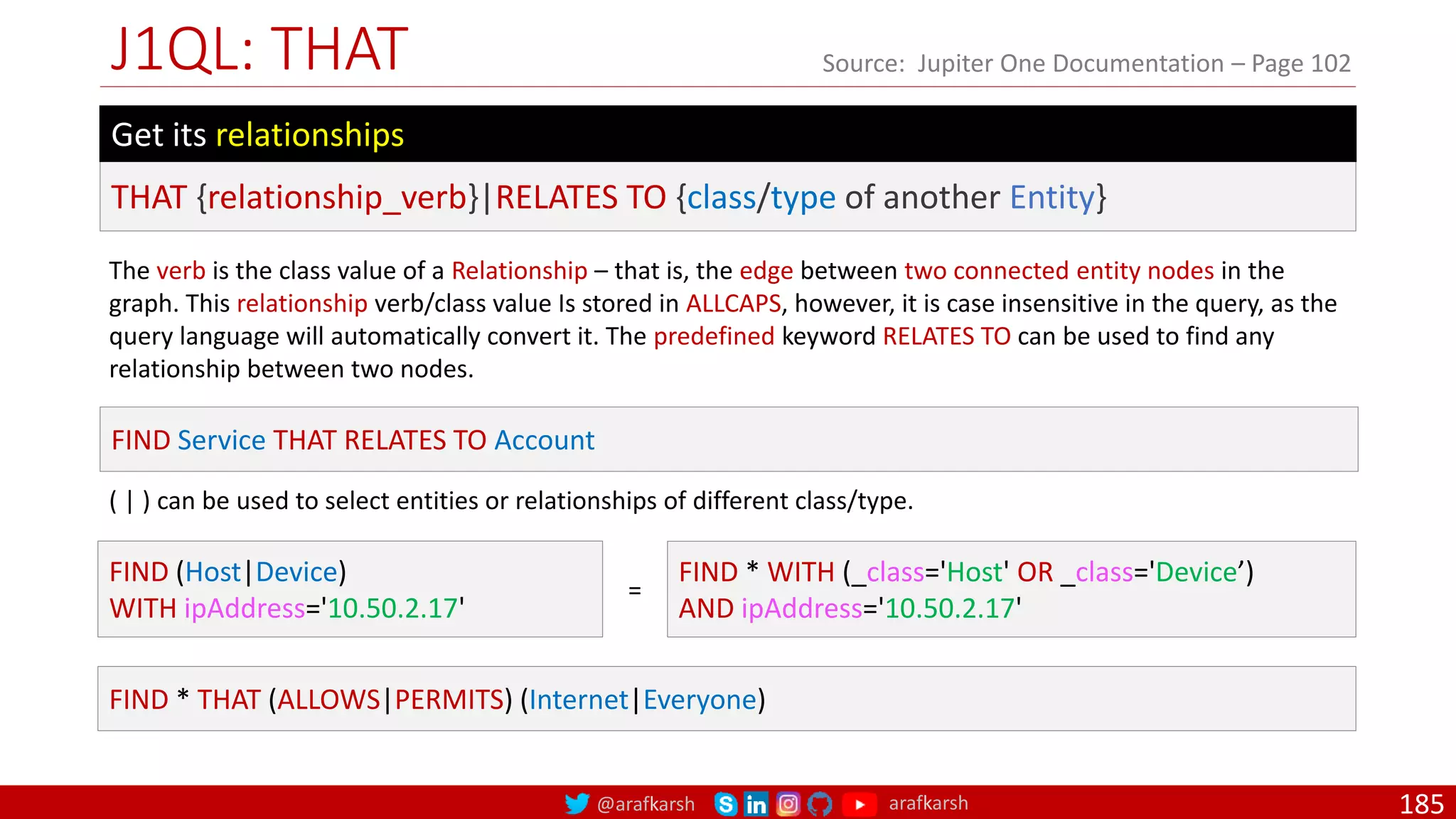Click the LinkedIn icon in footer
This screenshot has height=819, width=1456.
coord(756,803)
